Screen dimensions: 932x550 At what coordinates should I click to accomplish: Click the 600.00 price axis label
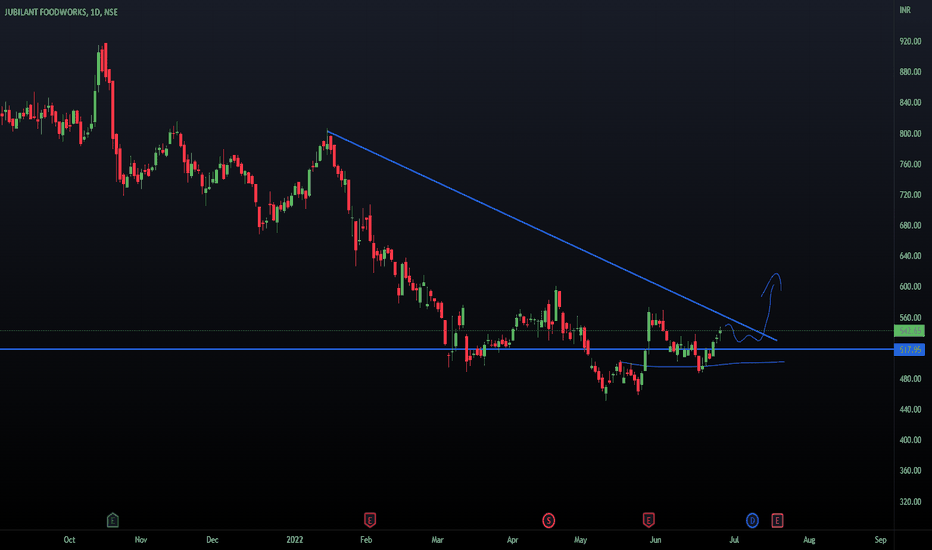point(910,287)
